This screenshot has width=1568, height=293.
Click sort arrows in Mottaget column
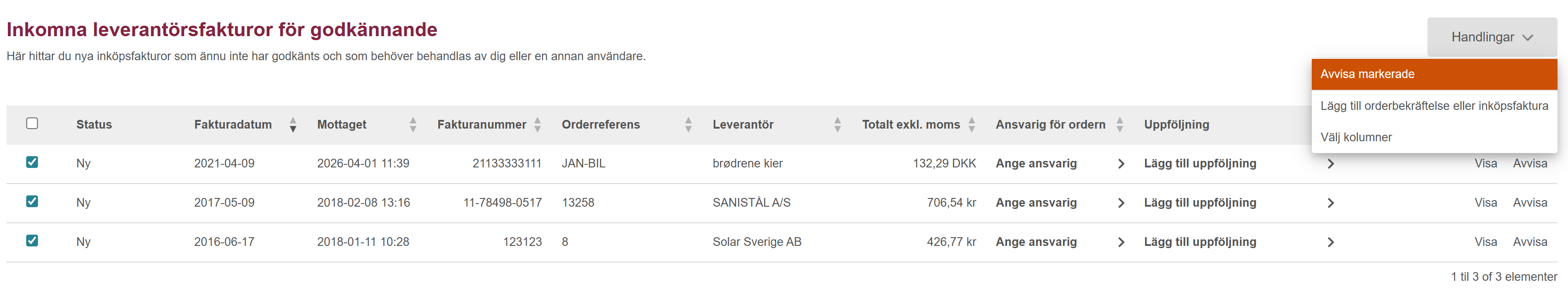pyautogui.click(x=413, y=125)
